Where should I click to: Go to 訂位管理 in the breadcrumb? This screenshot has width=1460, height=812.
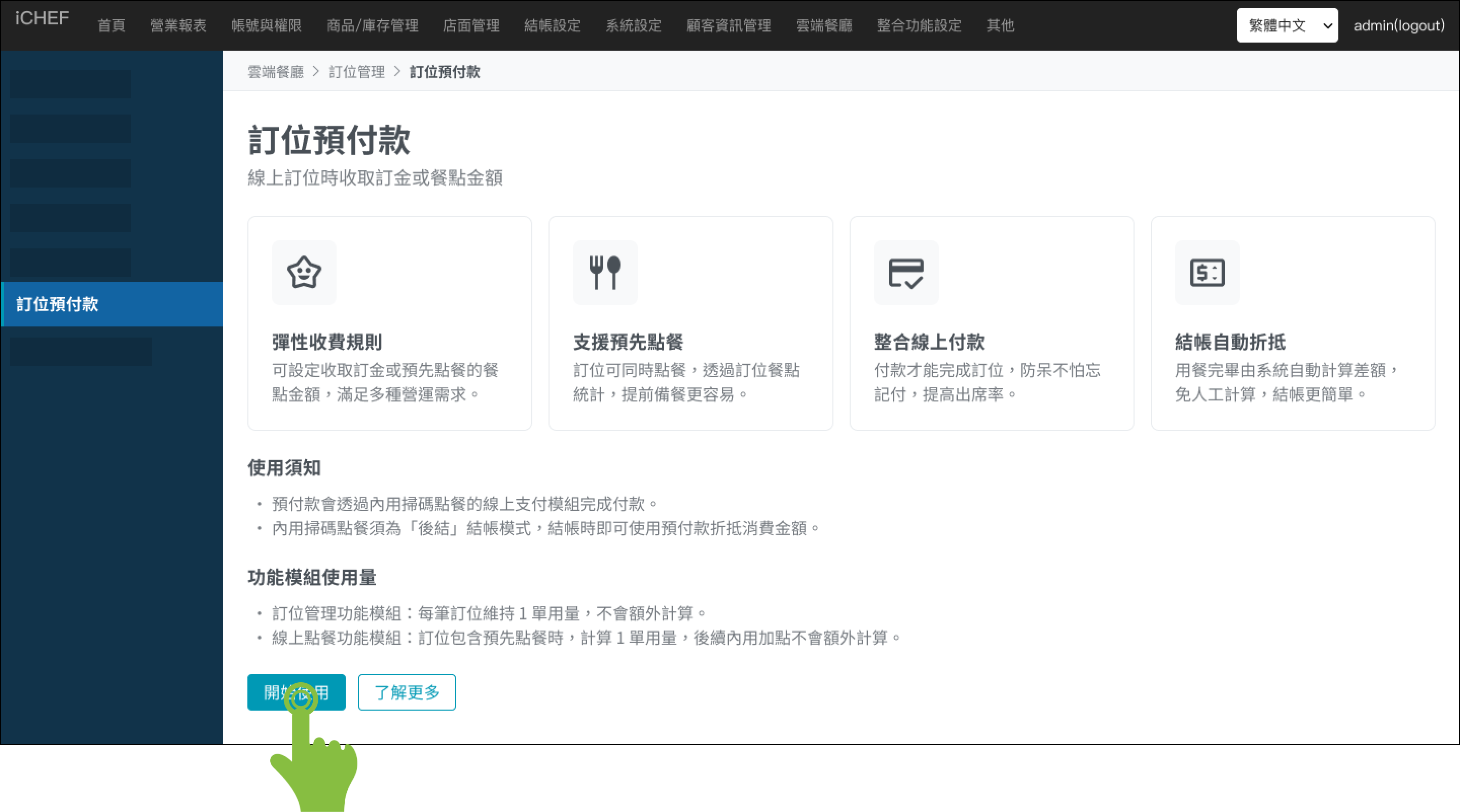[x=356, y=72]
